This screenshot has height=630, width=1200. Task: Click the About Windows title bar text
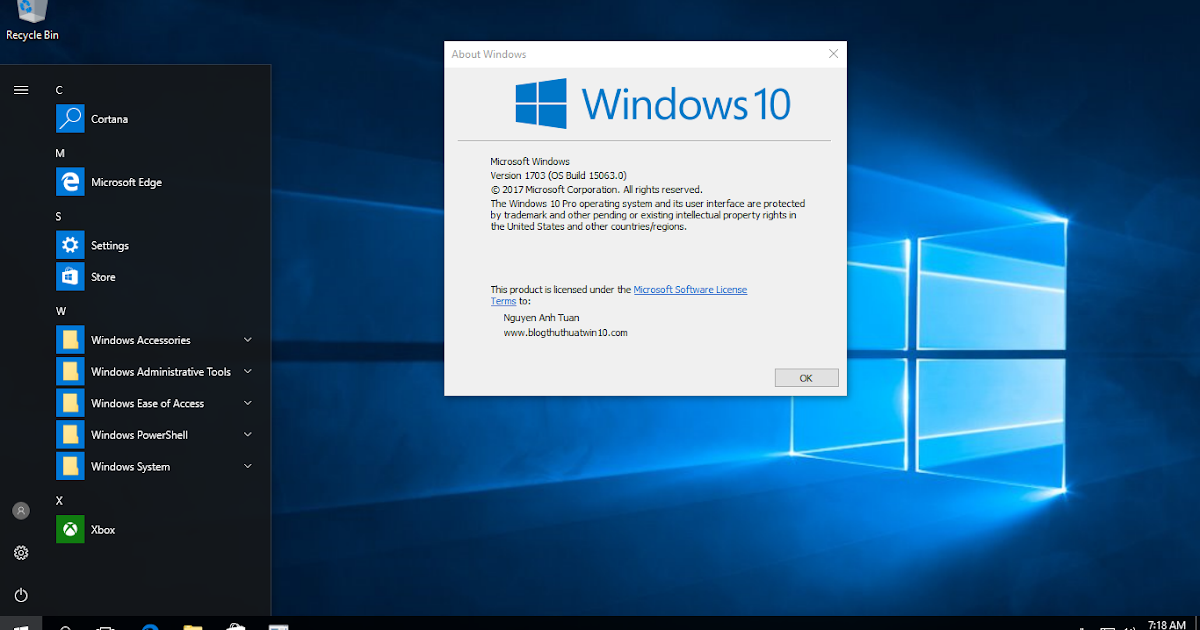pos(489,54)
